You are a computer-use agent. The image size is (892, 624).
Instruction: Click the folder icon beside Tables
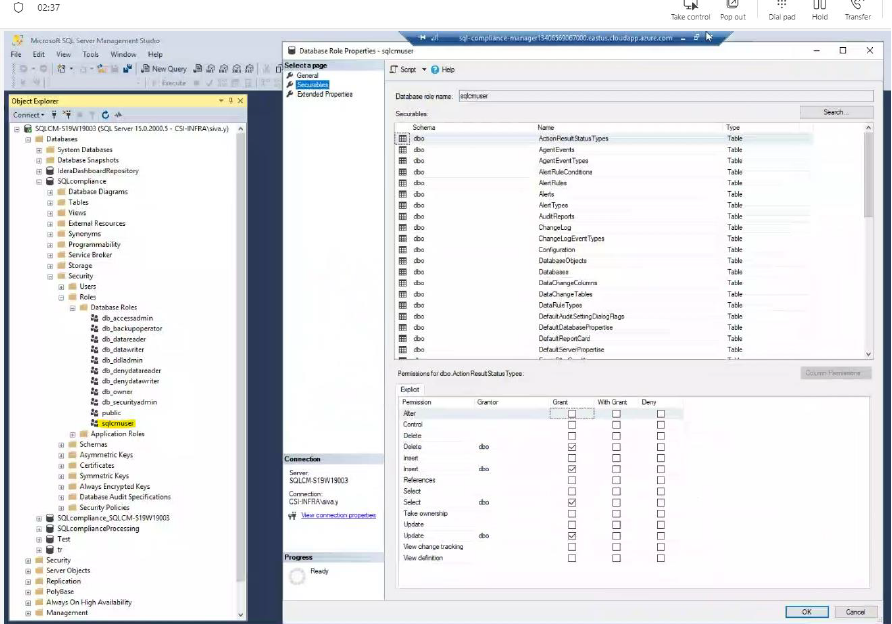click(61, 203)
